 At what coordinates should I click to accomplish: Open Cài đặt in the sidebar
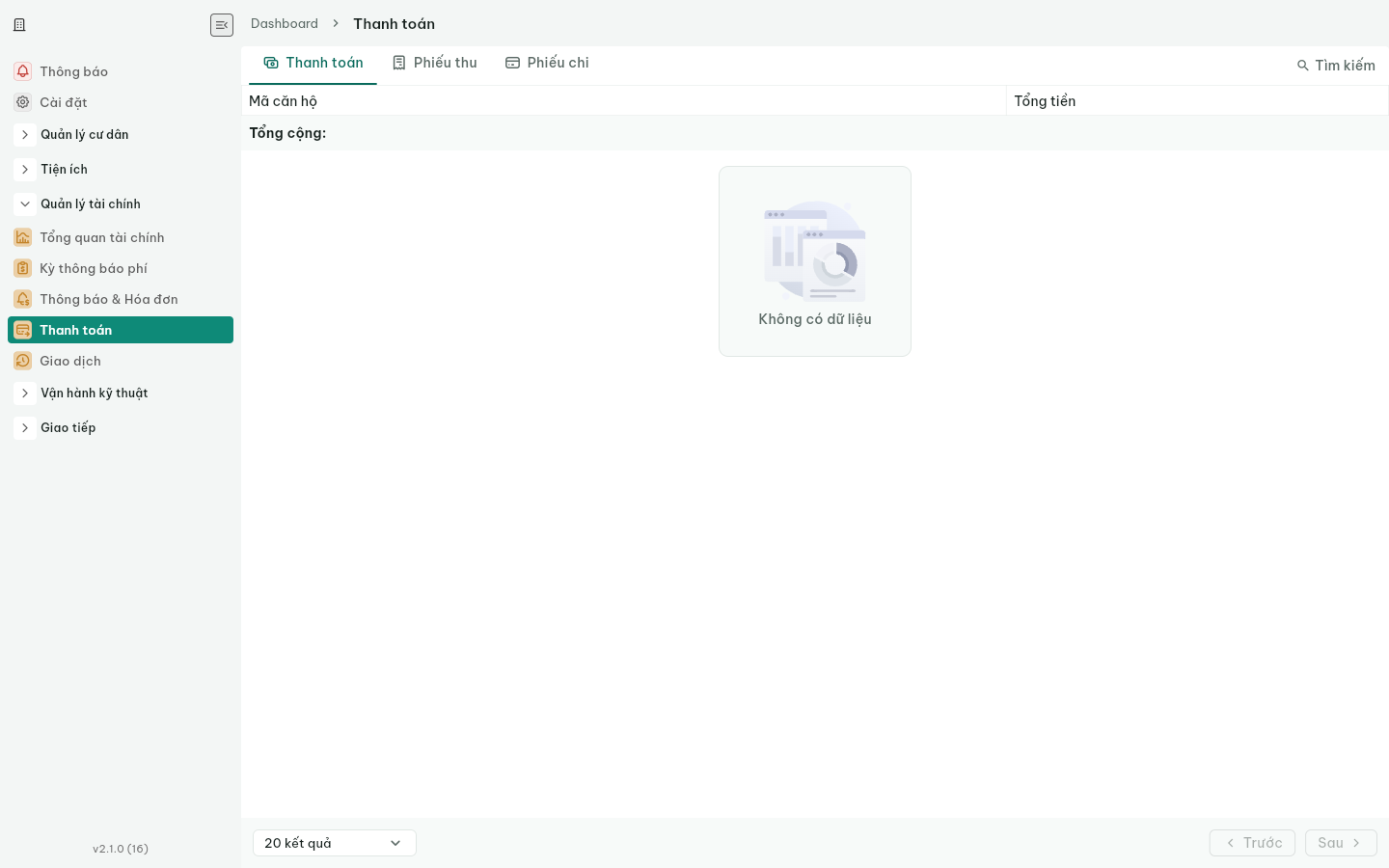pos(121,102)
